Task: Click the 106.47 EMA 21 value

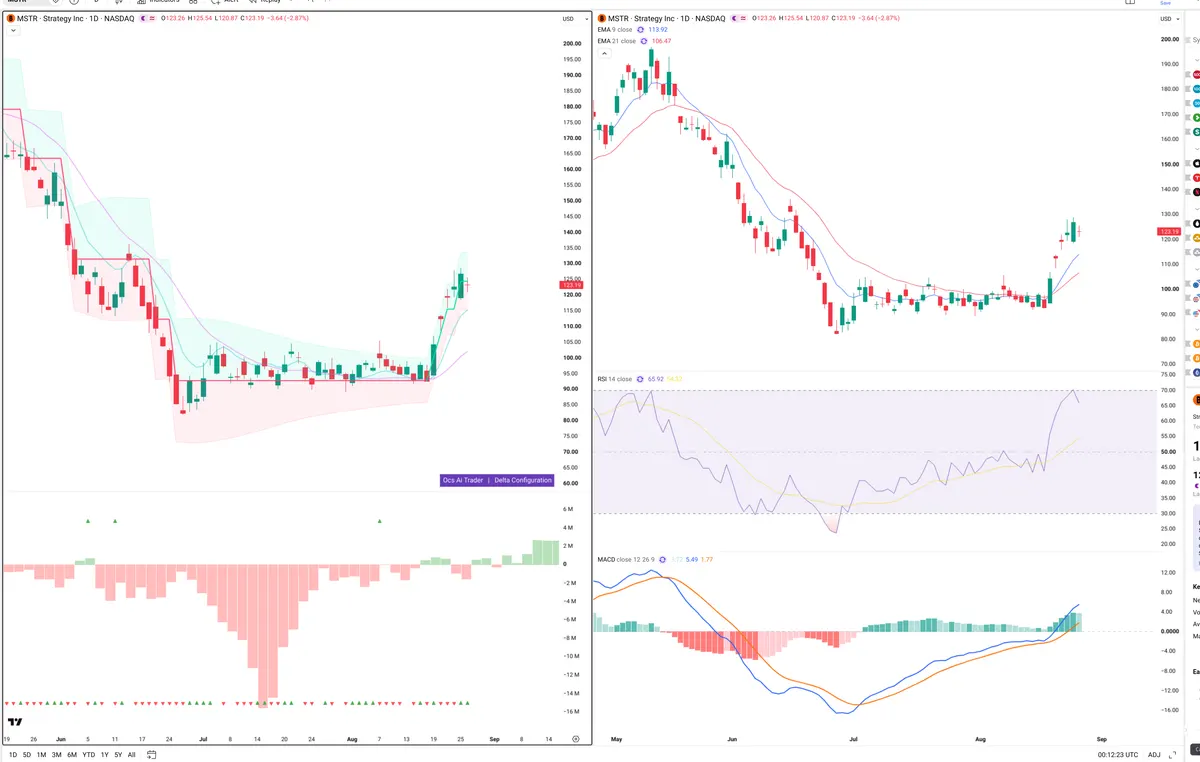Action: (661, 41)
